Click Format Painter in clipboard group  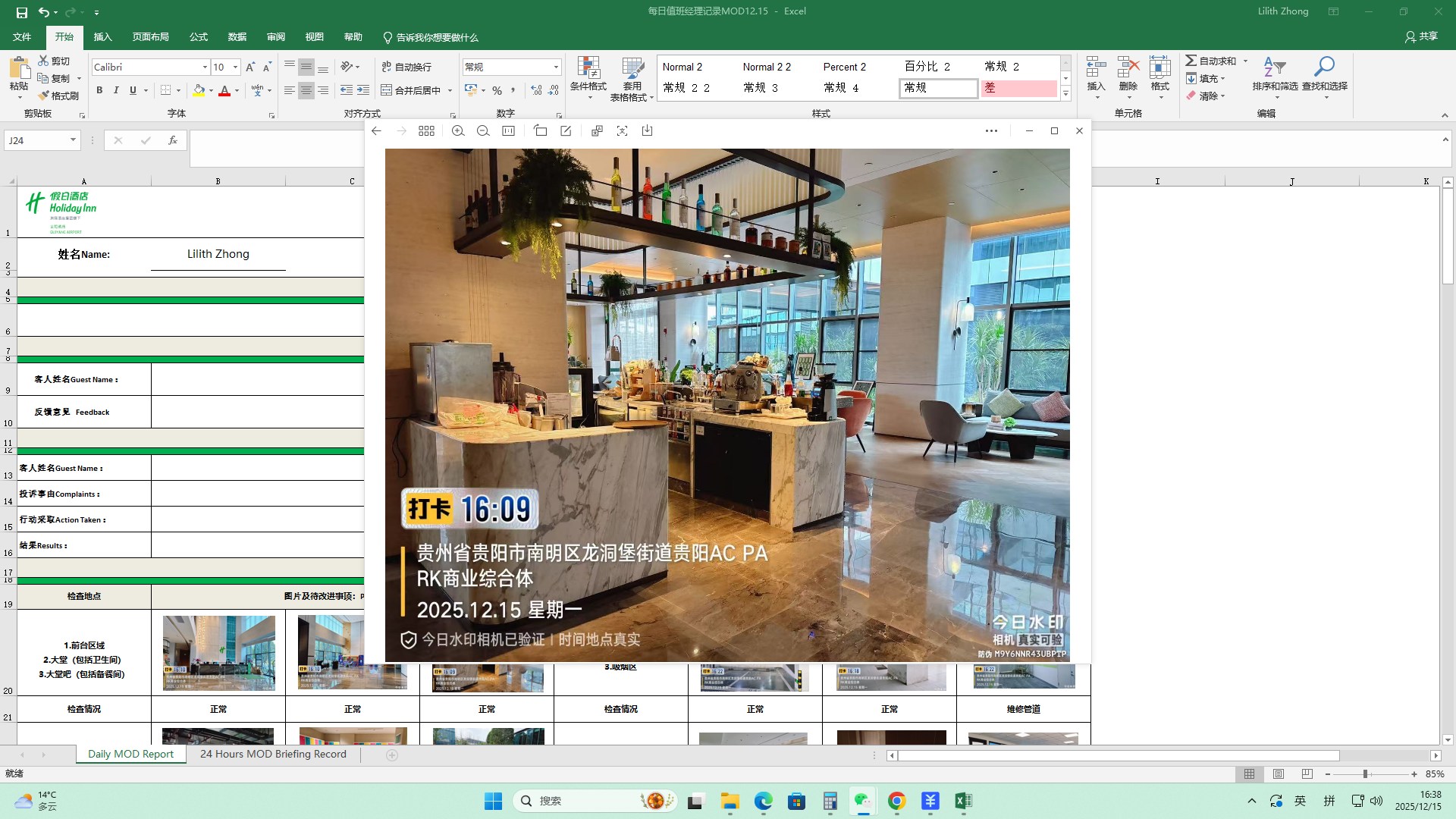pos(59,96)
